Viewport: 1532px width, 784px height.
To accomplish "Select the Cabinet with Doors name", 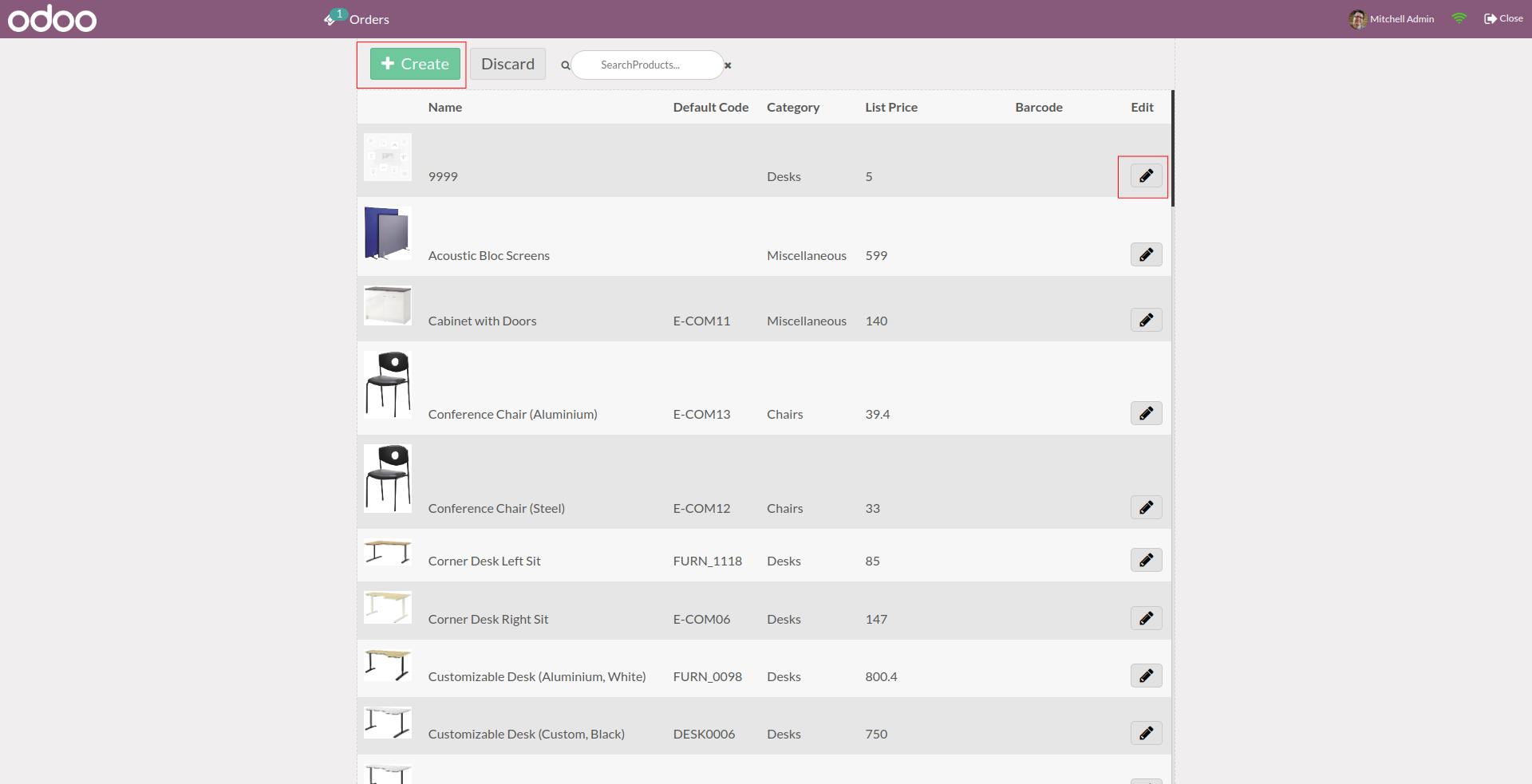I will [482, 321].
